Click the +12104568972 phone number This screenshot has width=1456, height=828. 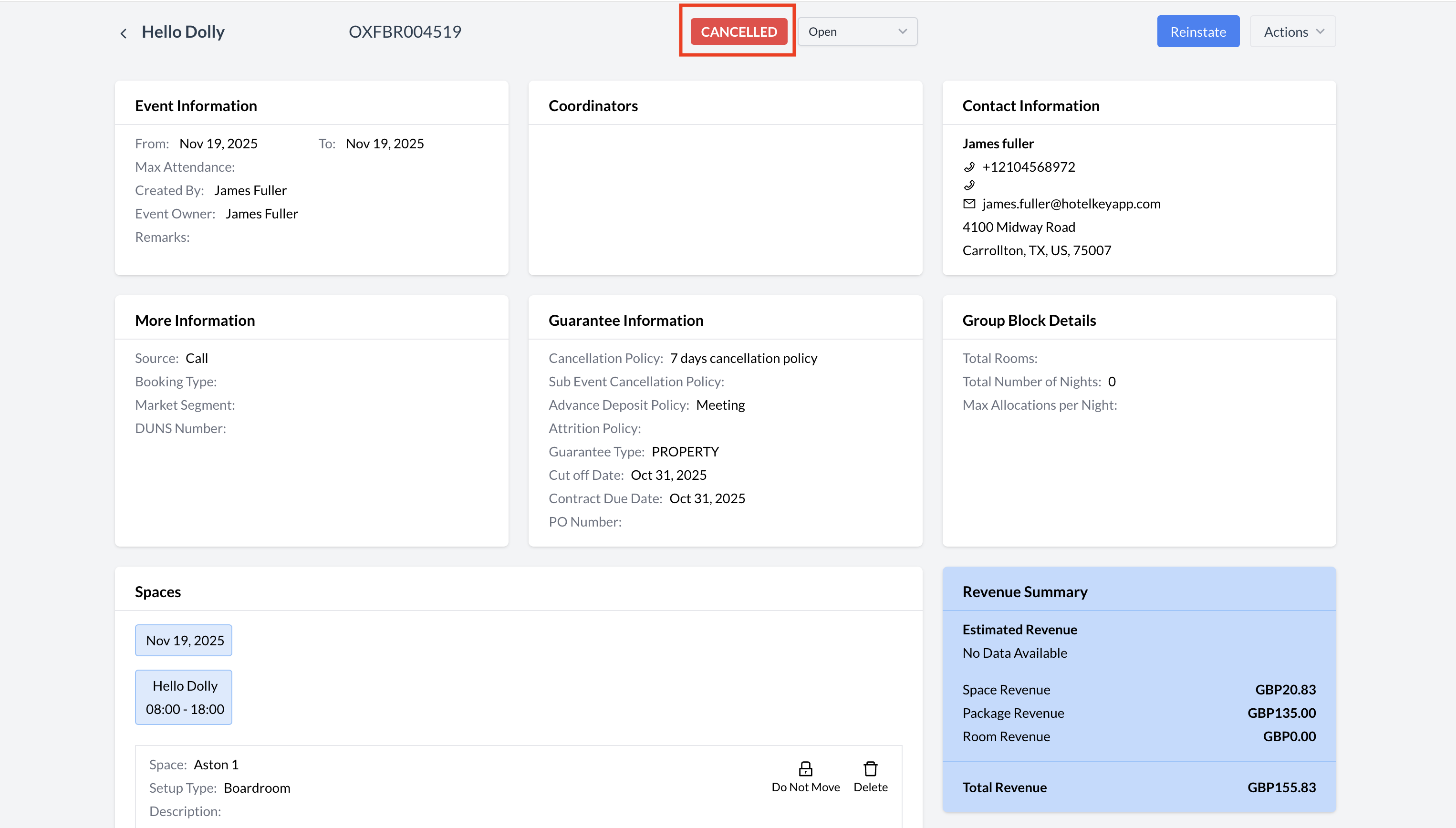click(1028, 167)
